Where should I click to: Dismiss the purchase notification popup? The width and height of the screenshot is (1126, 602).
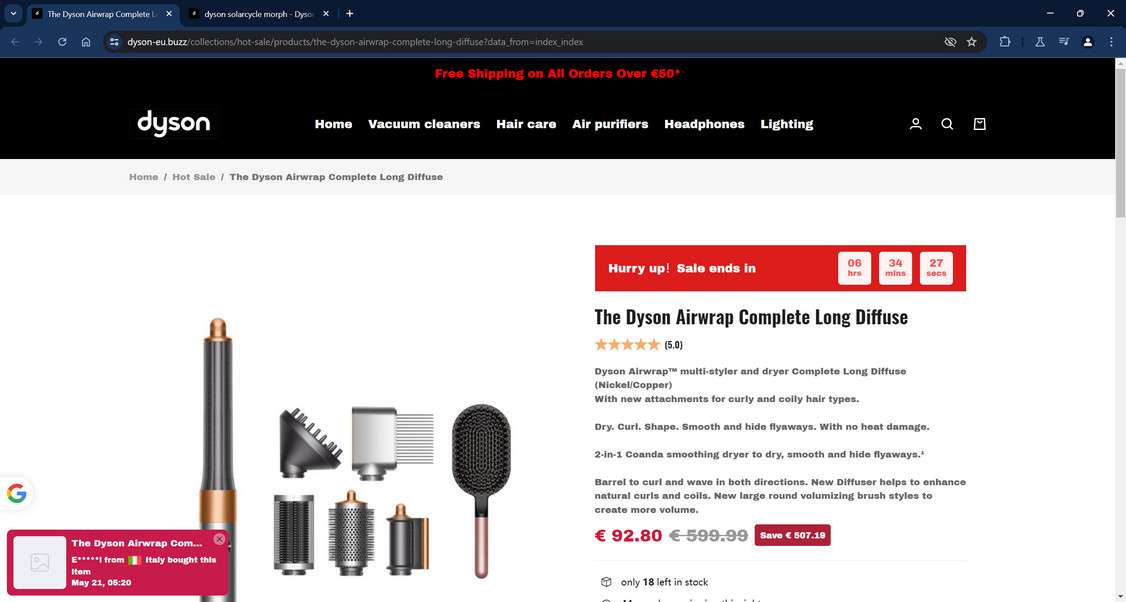click(219, 539)
